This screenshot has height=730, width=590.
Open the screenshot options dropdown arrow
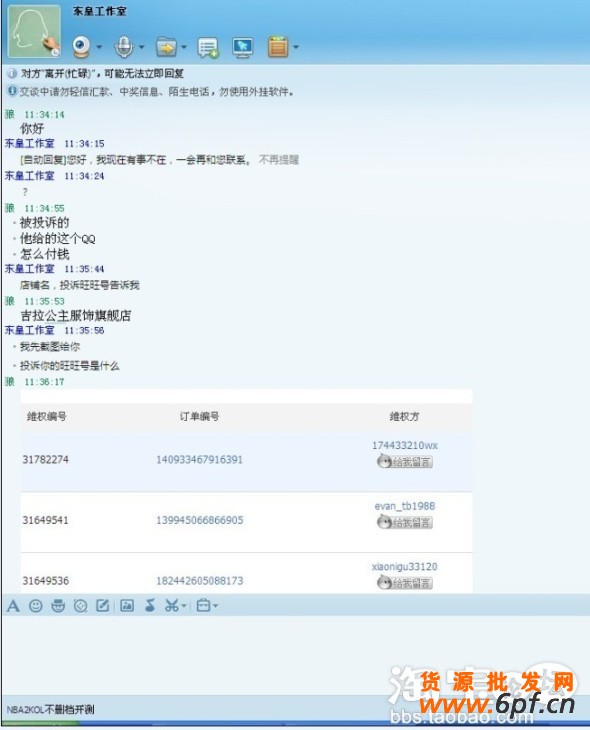pyautogui.click(x=184, y=606)
